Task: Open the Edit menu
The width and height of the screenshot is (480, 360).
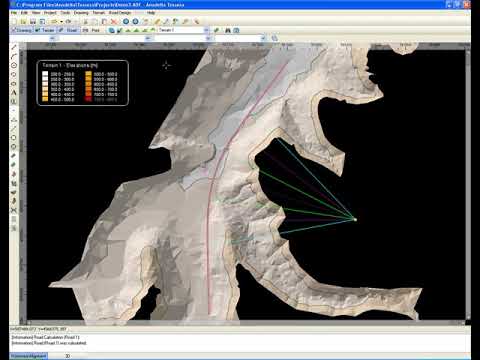Action: 24,13
